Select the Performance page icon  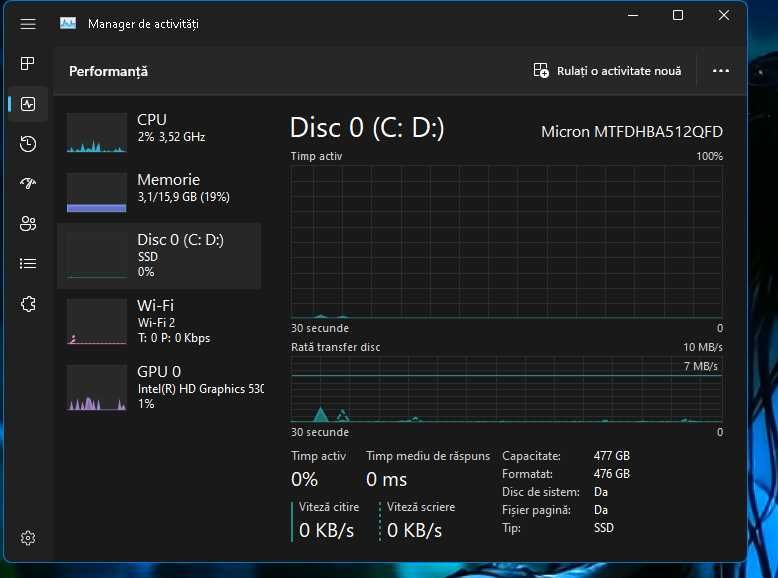[x=28, y=104]
